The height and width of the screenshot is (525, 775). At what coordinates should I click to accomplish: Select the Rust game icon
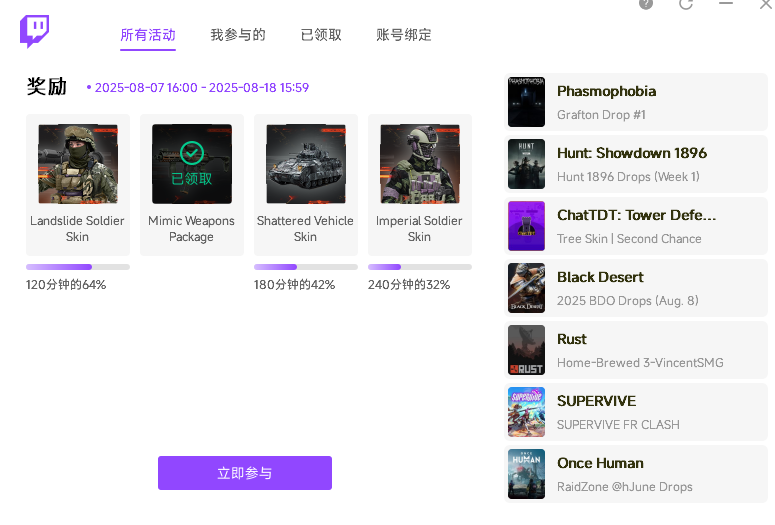(526, 350)
